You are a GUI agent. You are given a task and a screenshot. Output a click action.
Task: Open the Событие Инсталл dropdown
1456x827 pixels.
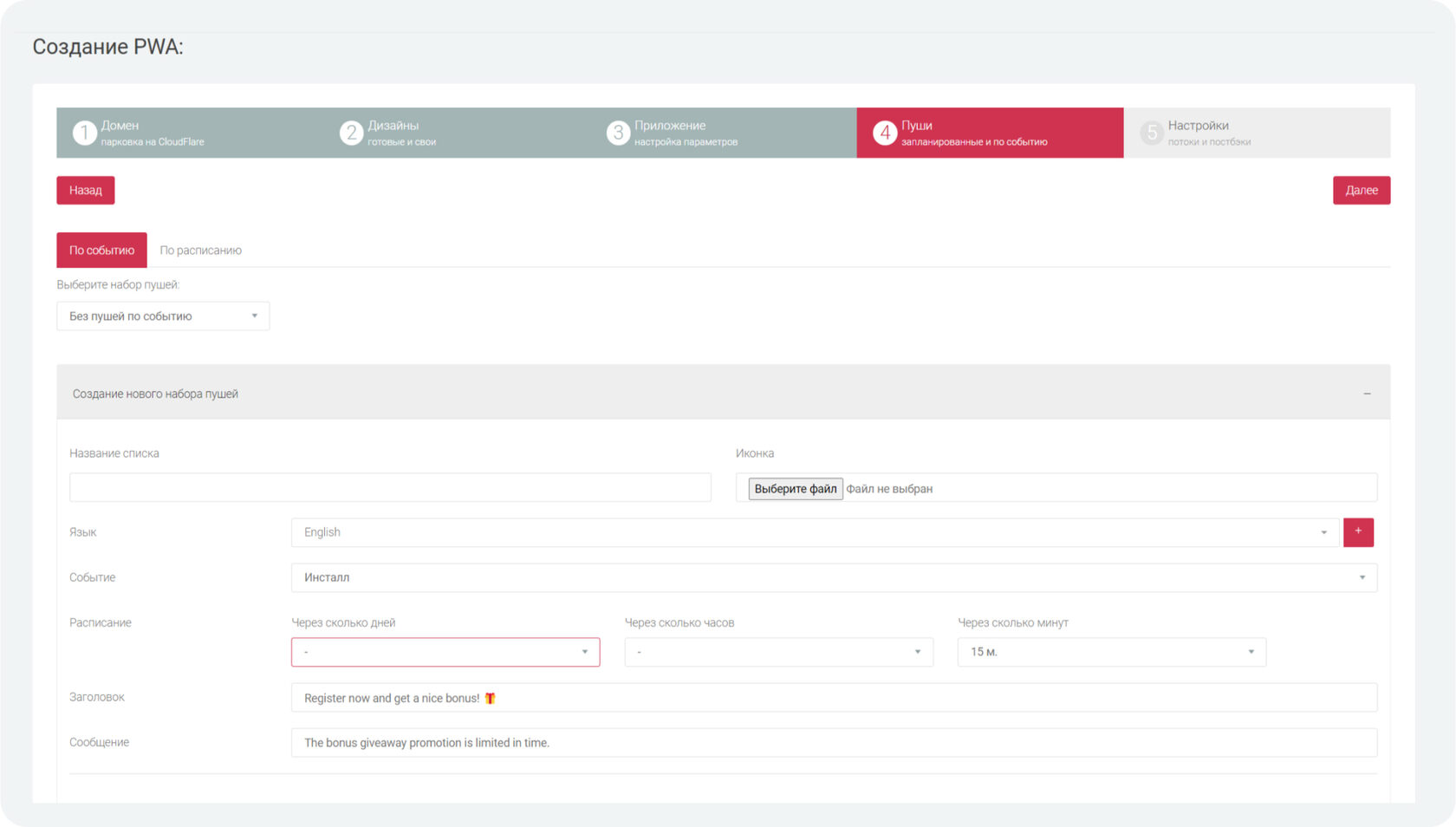(x=833, y=577)
